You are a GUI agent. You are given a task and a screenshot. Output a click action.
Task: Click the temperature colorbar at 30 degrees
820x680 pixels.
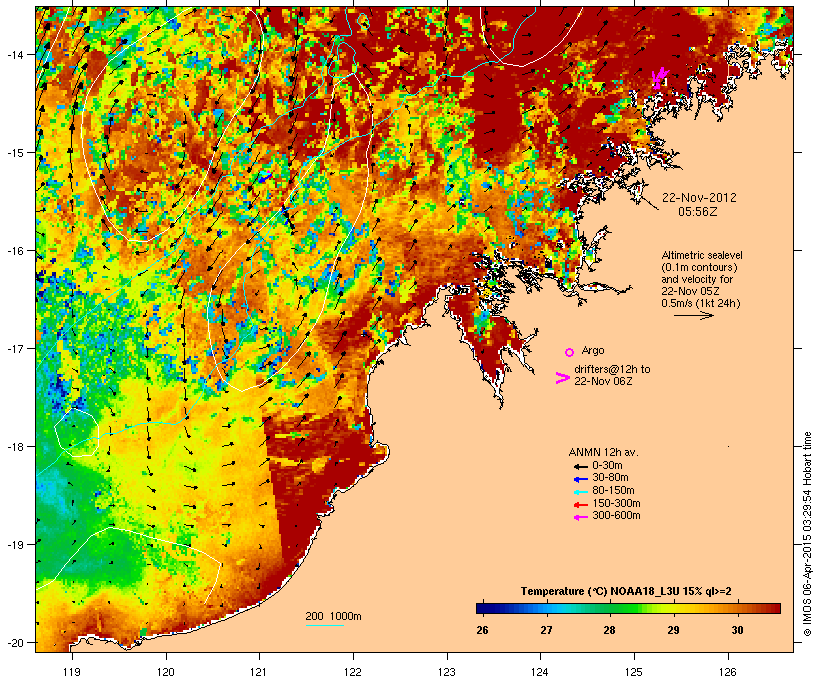point(737,608)
